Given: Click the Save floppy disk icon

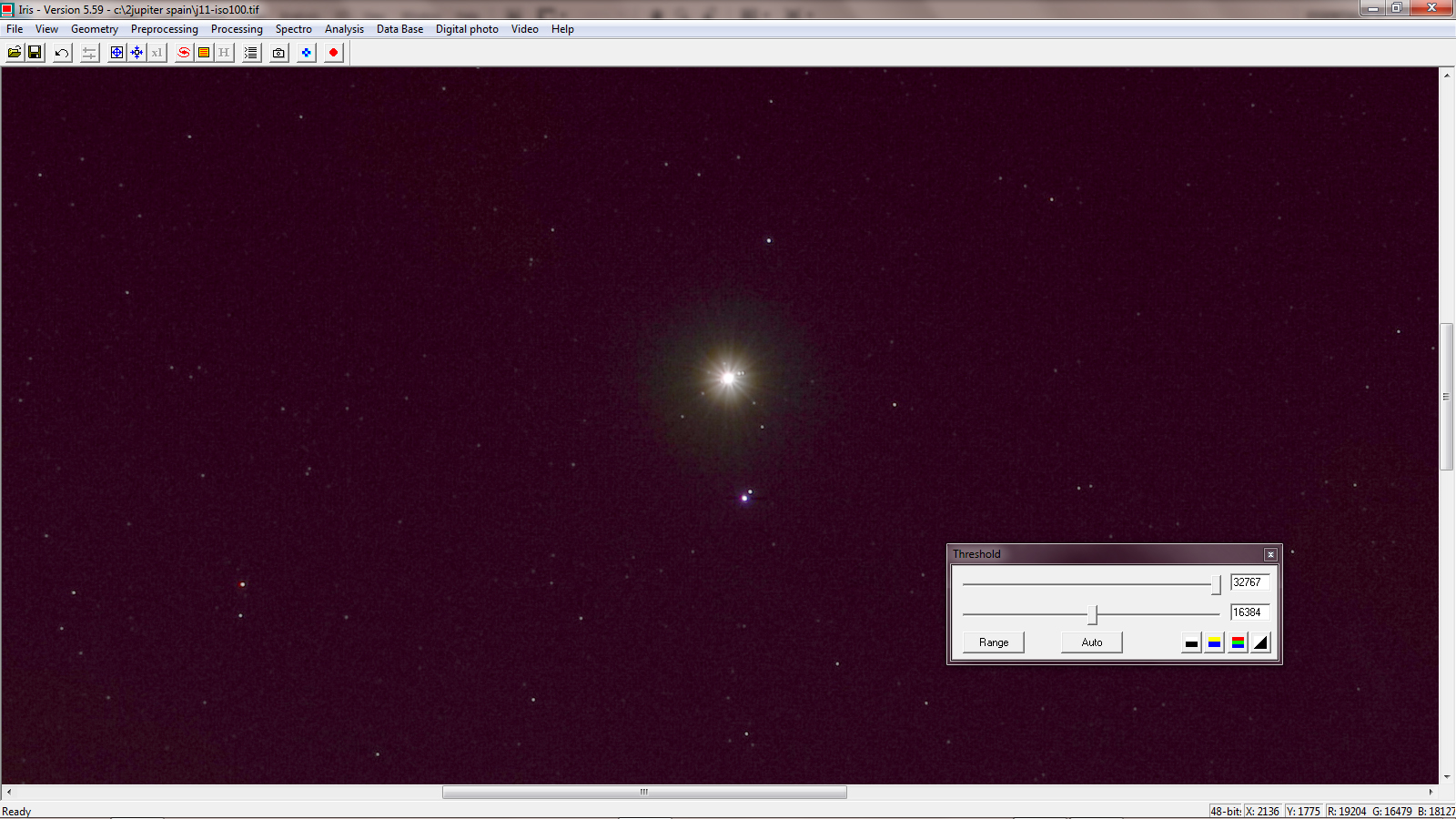Looking at the screenshot, I should point(35,53).
